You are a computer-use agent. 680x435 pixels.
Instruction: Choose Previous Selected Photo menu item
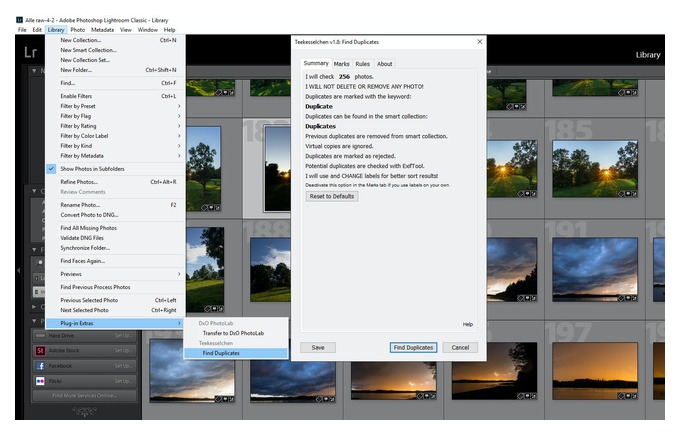coord(115,300)
